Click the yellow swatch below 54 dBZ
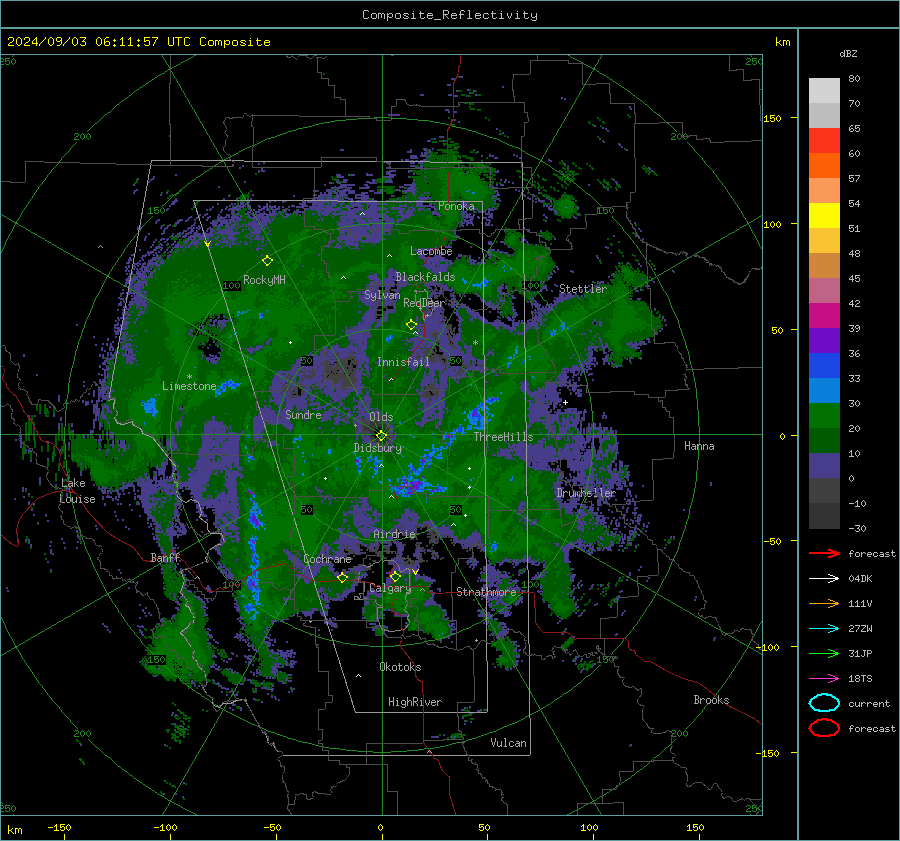This screenshot has width=900, height=841. 824,216
